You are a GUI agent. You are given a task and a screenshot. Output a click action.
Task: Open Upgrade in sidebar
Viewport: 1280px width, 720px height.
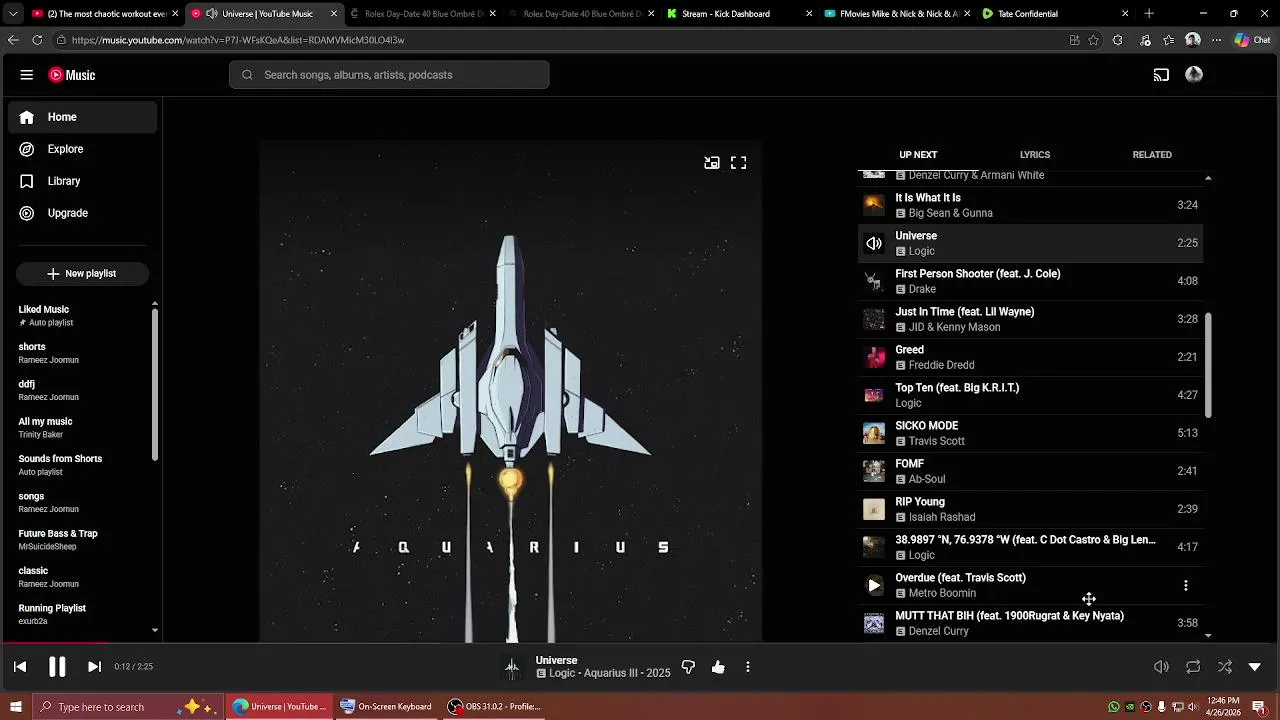coord(83,213)
